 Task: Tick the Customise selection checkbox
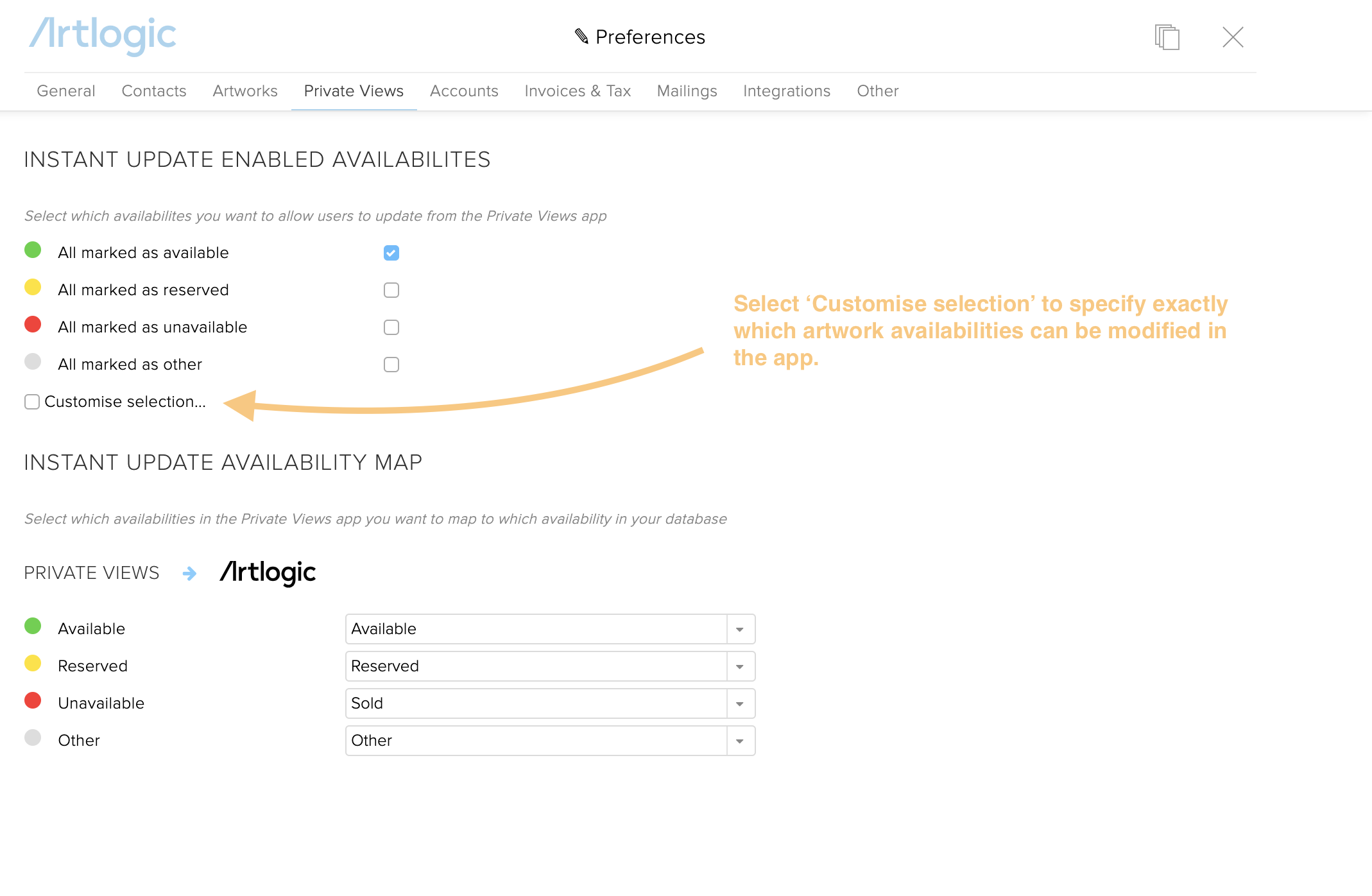[32, 402]
